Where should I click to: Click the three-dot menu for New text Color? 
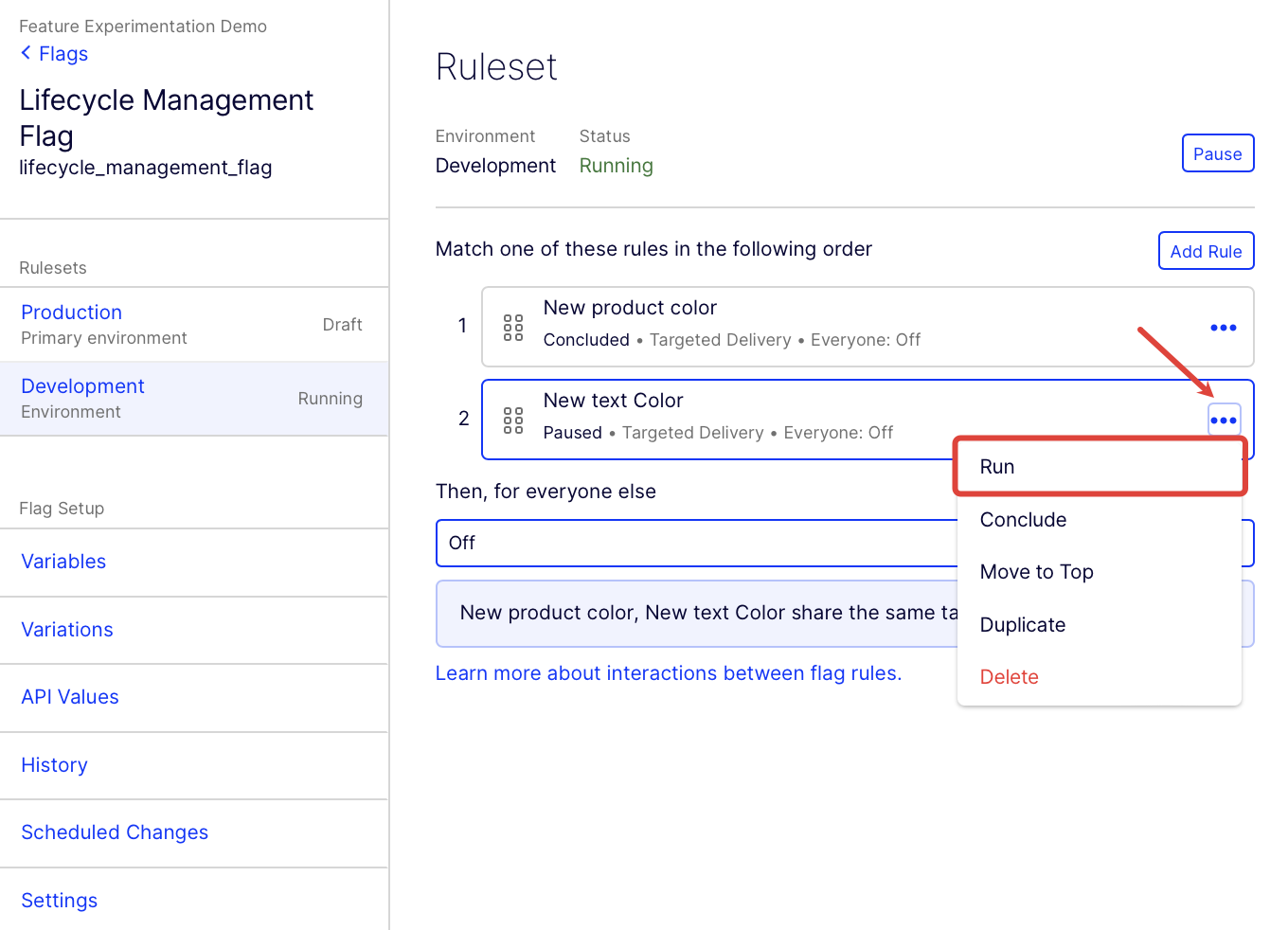click(1224, 420)
